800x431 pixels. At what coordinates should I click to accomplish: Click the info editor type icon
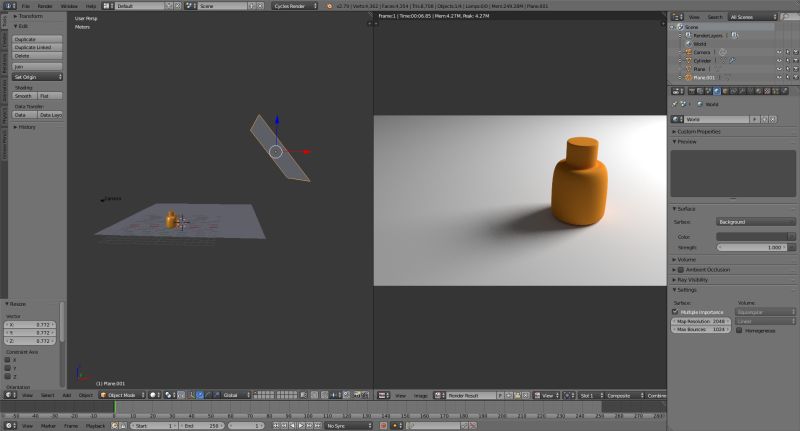tap(10, 6)
